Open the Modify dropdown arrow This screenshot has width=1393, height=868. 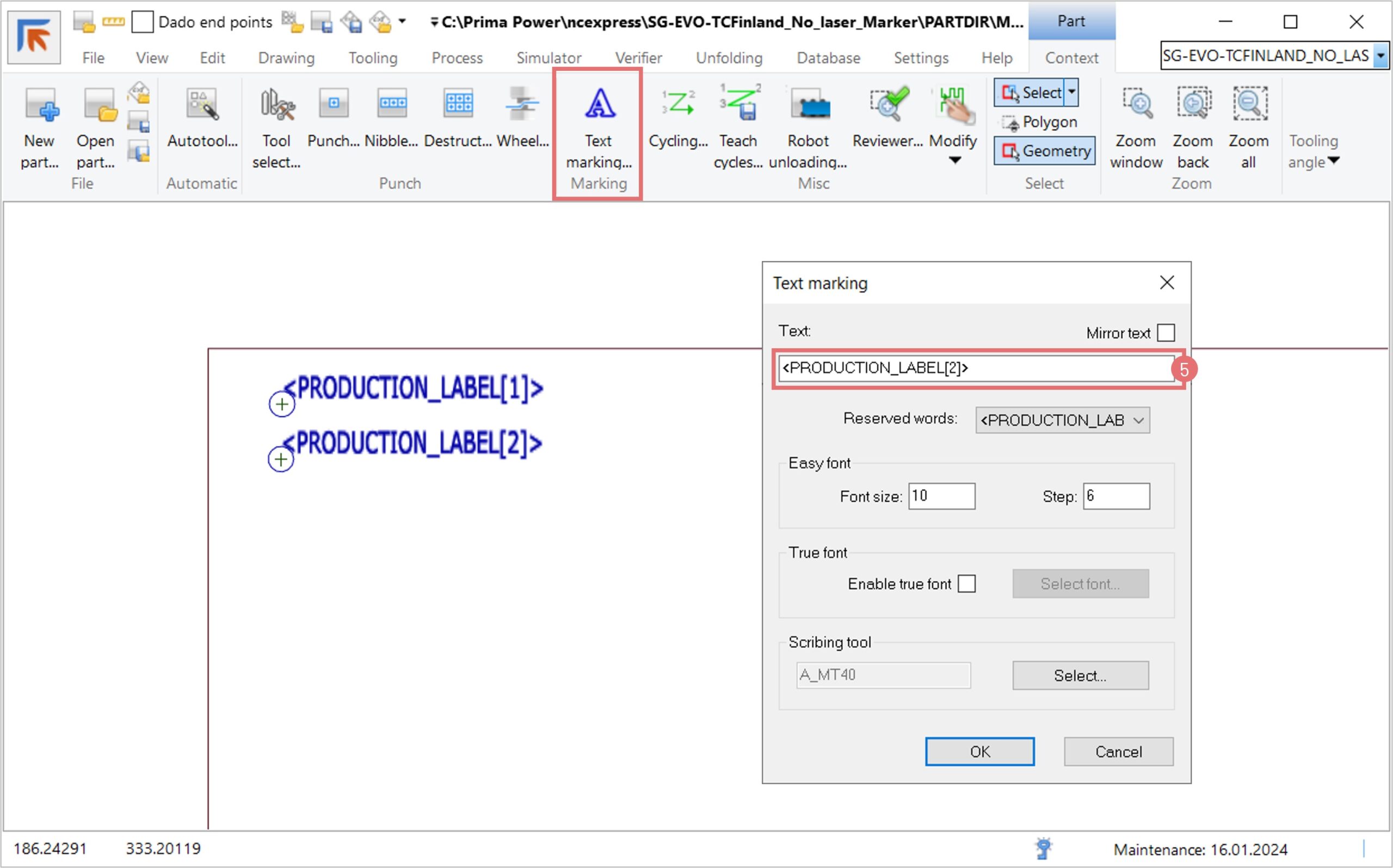point(954,161)
